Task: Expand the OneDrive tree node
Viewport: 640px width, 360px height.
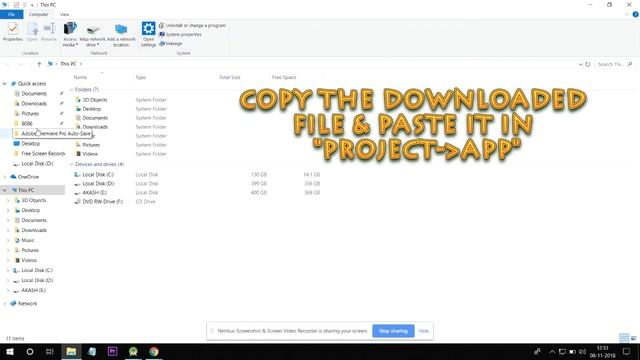Action: tap(4, 177)
